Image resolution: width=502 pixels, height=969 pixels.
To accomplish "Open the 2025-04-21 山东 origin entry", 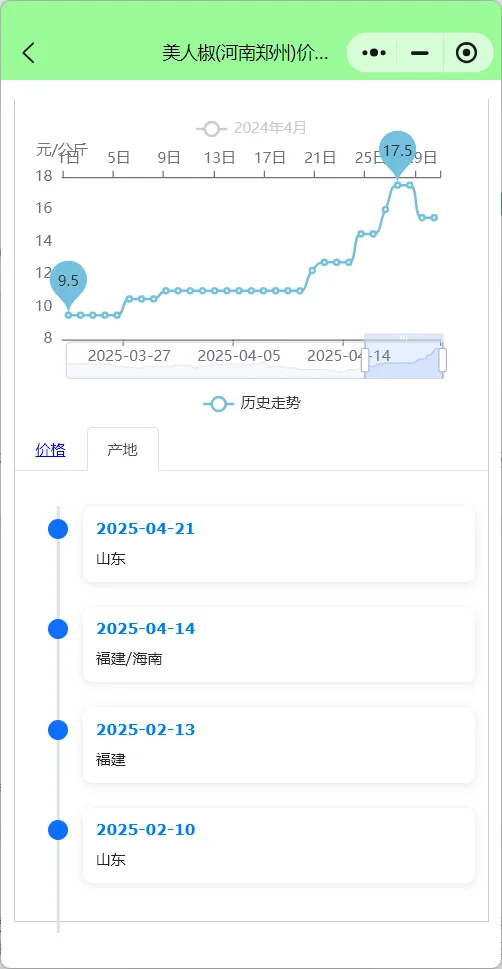I will tap(279, 544).
